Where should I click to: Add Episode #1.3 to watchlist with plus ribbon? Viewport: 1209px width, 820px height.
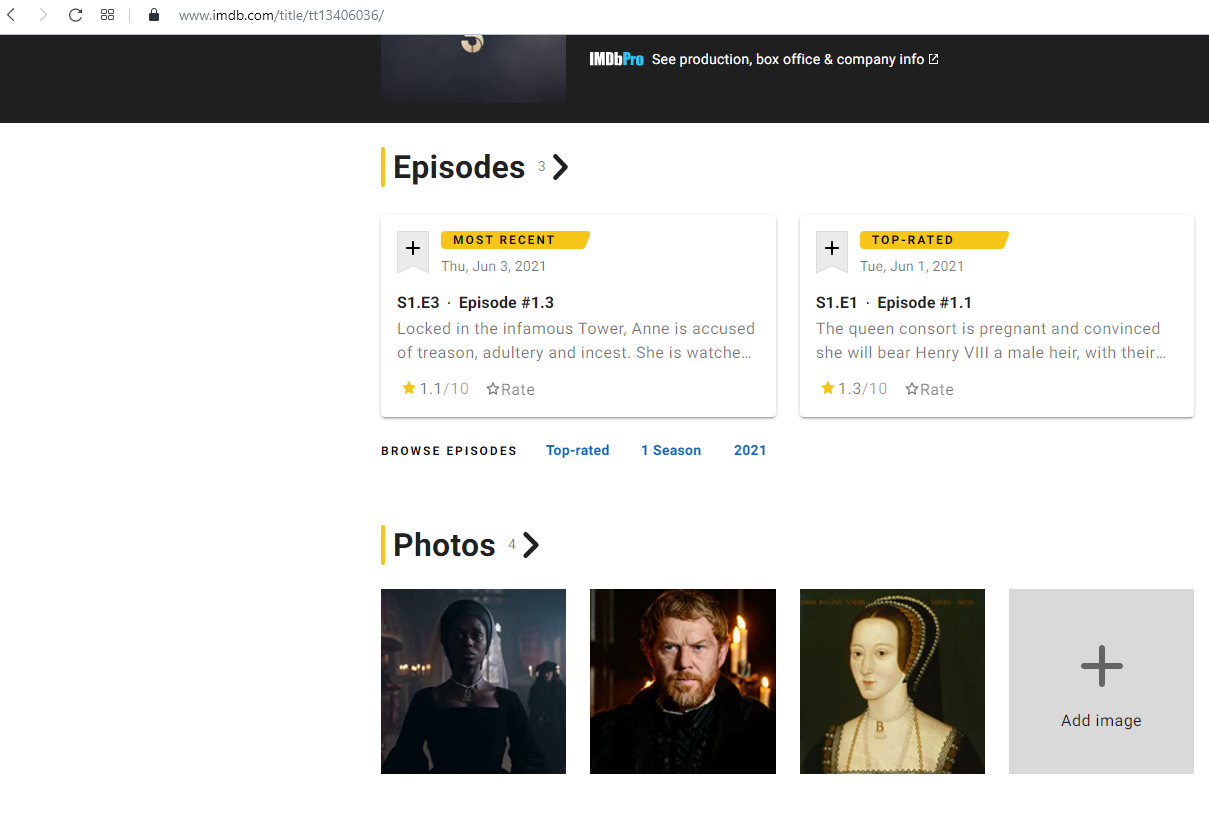pos(413,251)
